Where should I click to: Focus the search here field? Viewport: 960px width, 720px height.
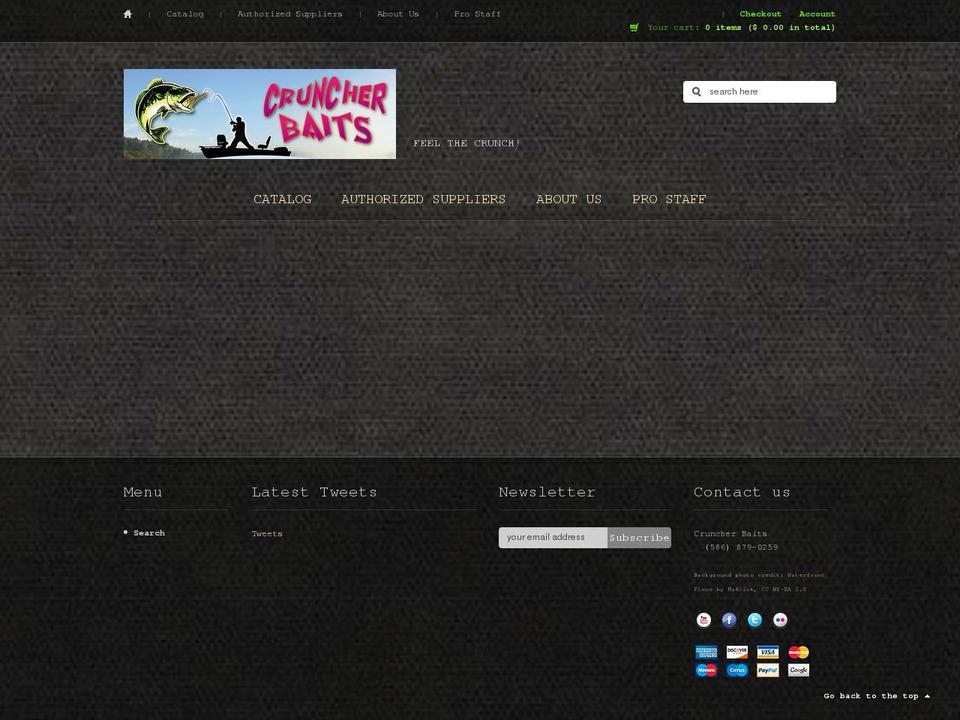[759, 92]
